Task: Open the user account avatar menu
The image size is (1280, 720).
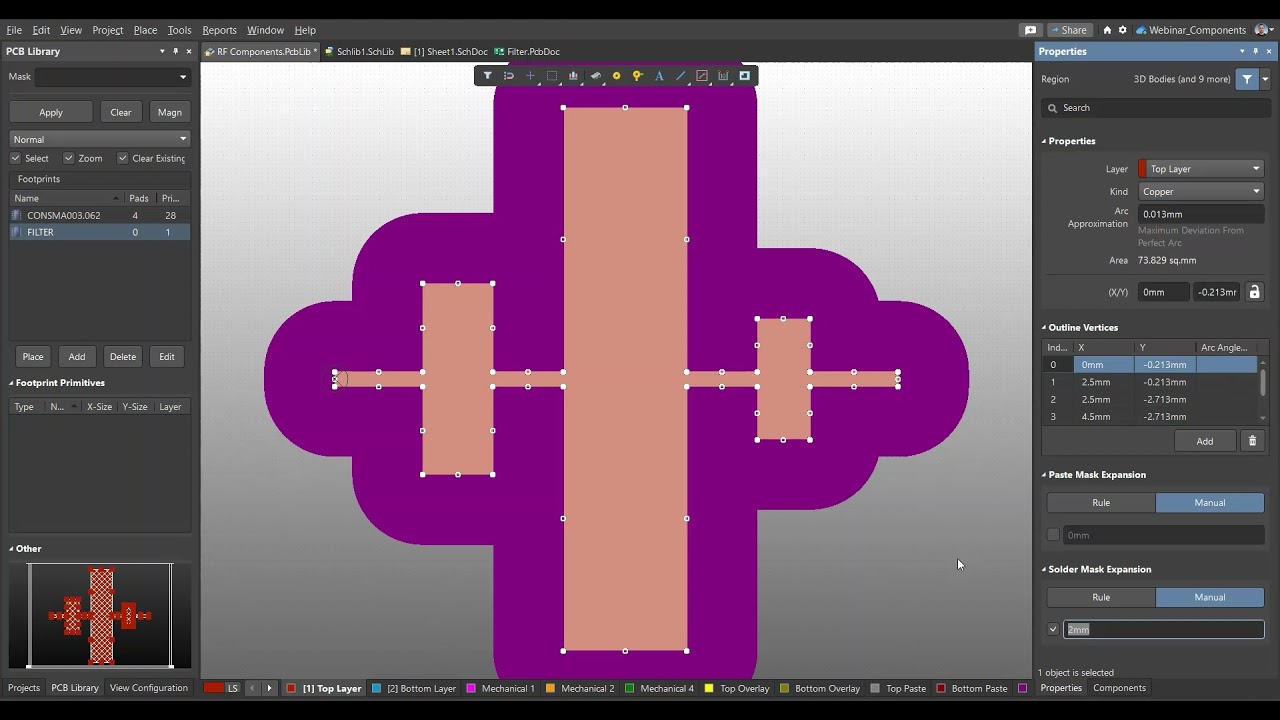Action: [1263, 30]
